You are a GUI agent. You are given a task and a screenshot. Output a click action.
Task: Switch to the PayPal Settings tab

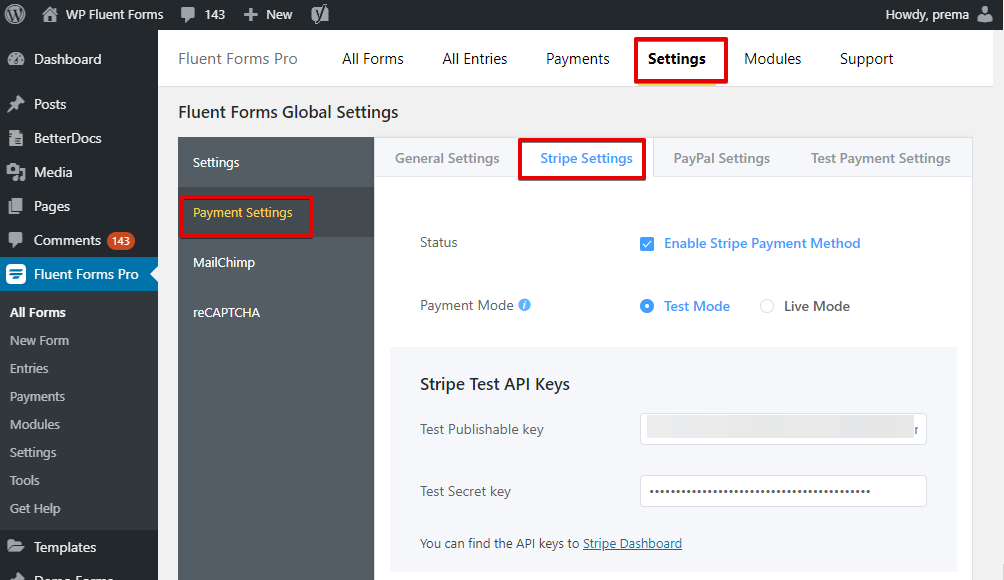pyautogui.click(x=722, y=158)
